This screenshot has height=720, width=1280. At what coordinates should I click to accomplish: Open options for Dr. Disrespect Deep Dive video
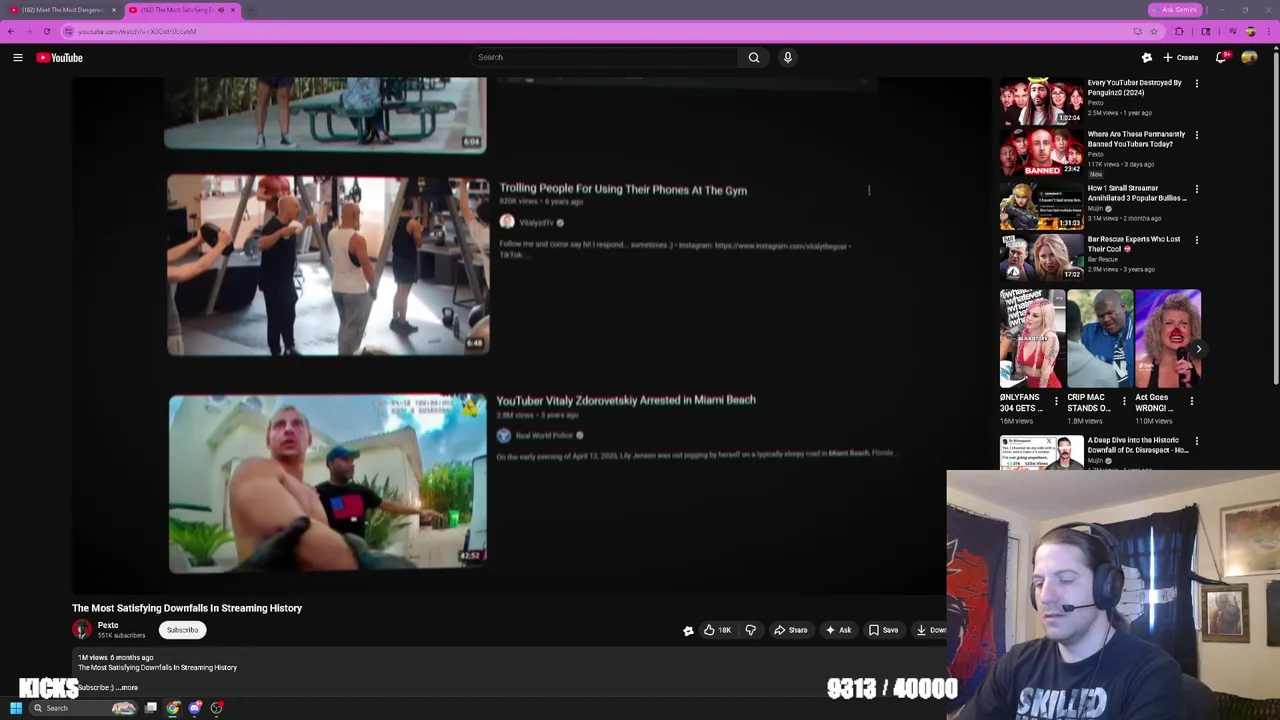point(1196,441)
